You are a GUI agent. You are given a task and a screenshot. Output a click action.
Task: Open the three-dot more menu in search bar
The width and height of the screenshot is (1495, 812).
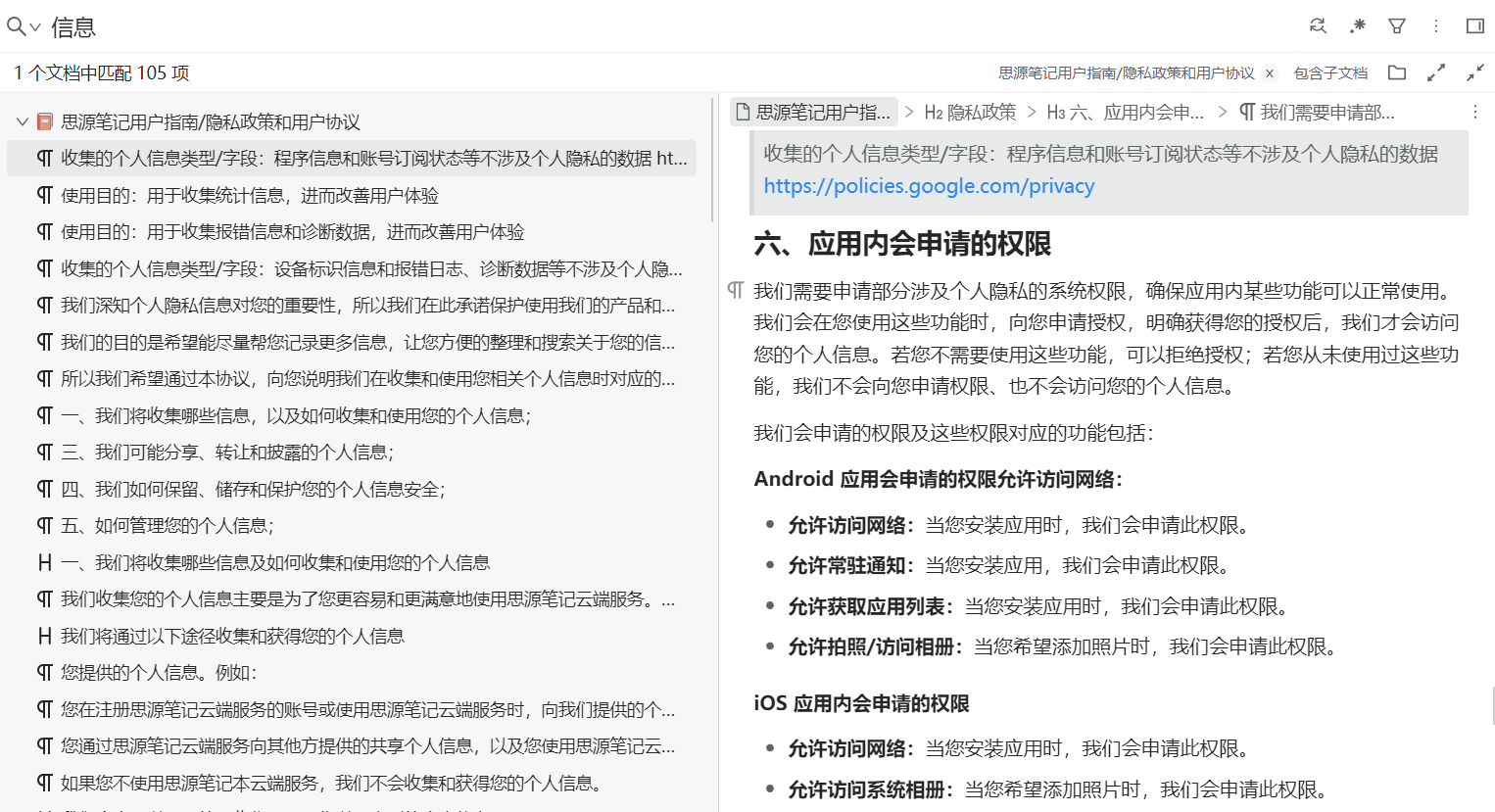(1436, 26)
